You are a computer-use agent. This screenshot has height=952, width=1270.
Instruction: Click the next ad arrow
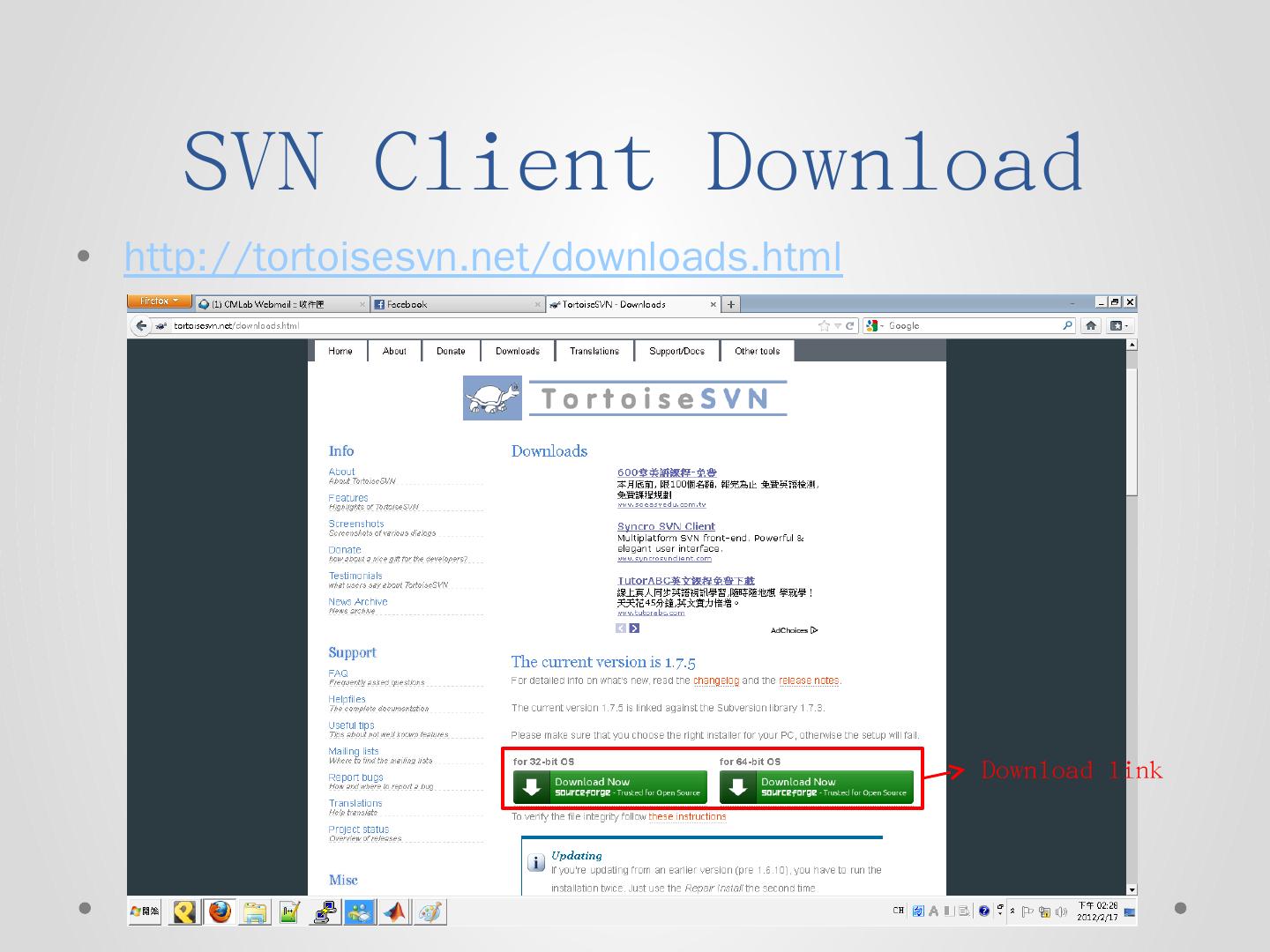634,628
